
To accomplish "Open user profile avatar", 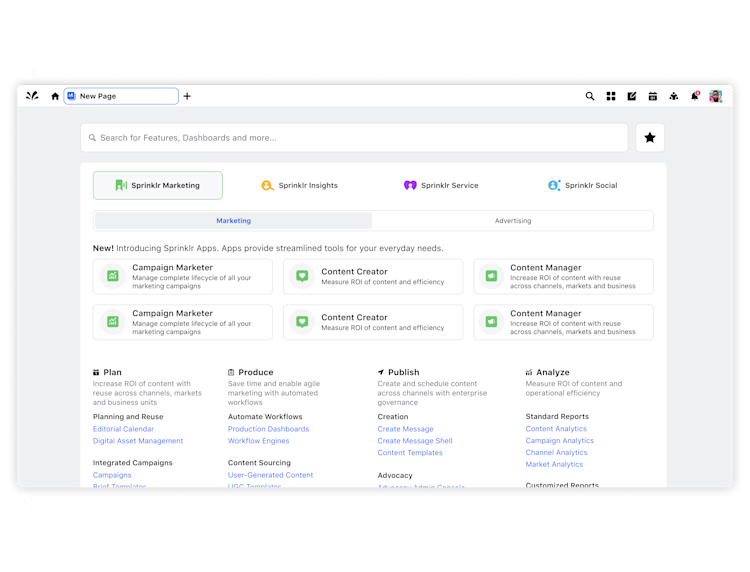I will coord(716,96).
